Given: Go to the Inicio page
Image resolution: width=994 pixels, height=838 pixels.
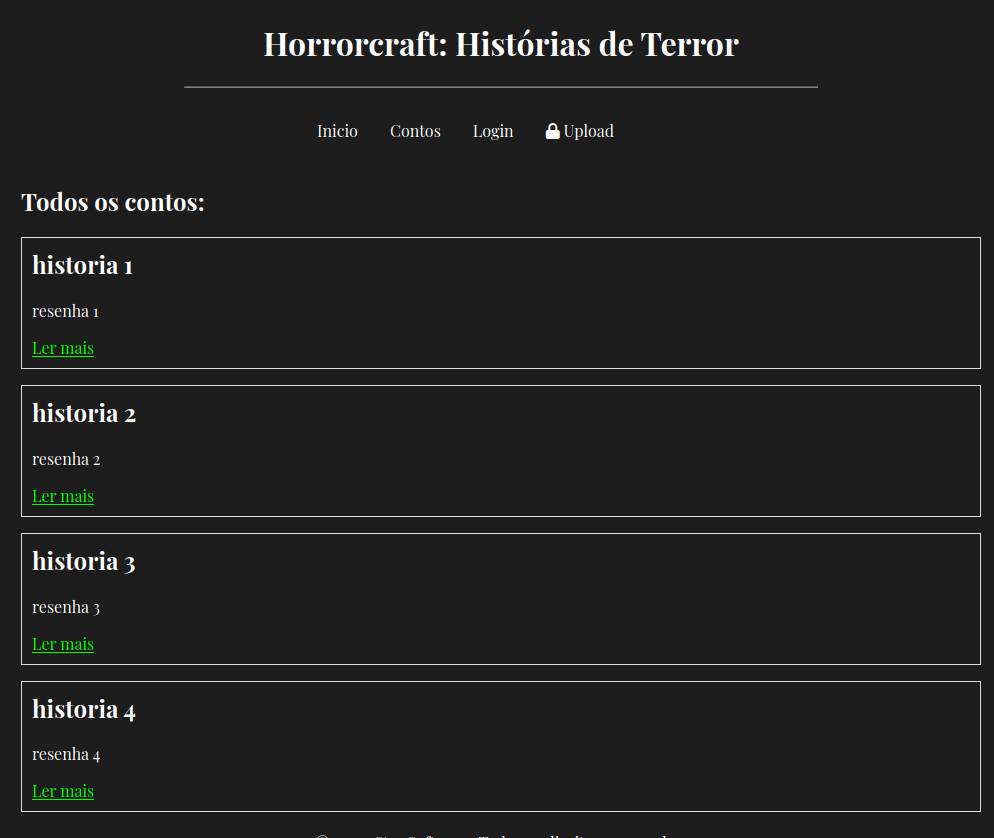Looking at the screenshot, I should point(337,131).
